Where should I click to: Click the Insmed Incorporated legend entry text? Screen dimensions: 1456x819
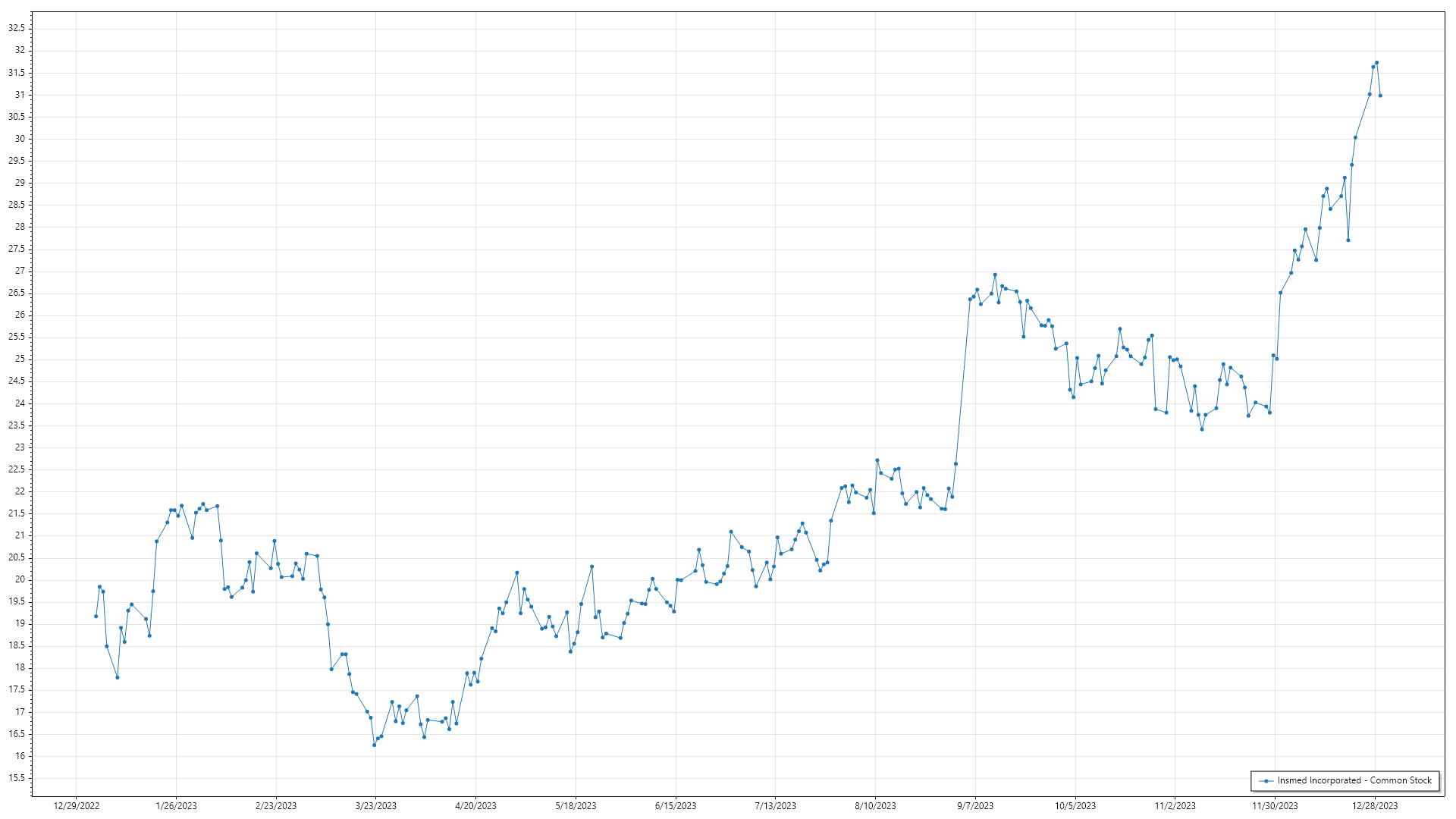tap(1354, 780)
